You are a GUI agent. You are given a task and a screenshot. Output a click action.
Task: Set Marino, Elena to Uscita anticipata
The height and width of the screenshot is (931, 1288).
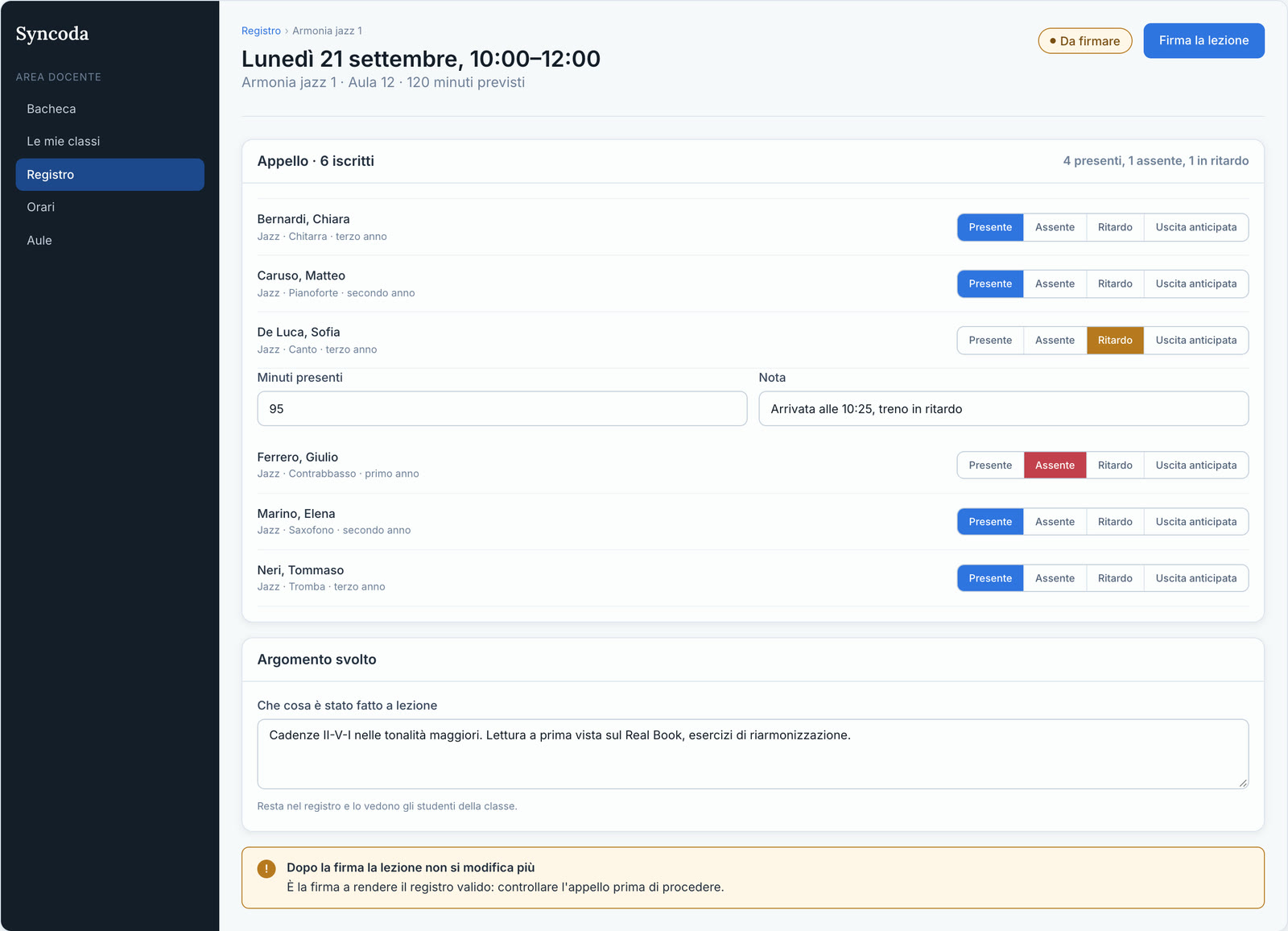pyautogui.click(x=1196, y=521)
